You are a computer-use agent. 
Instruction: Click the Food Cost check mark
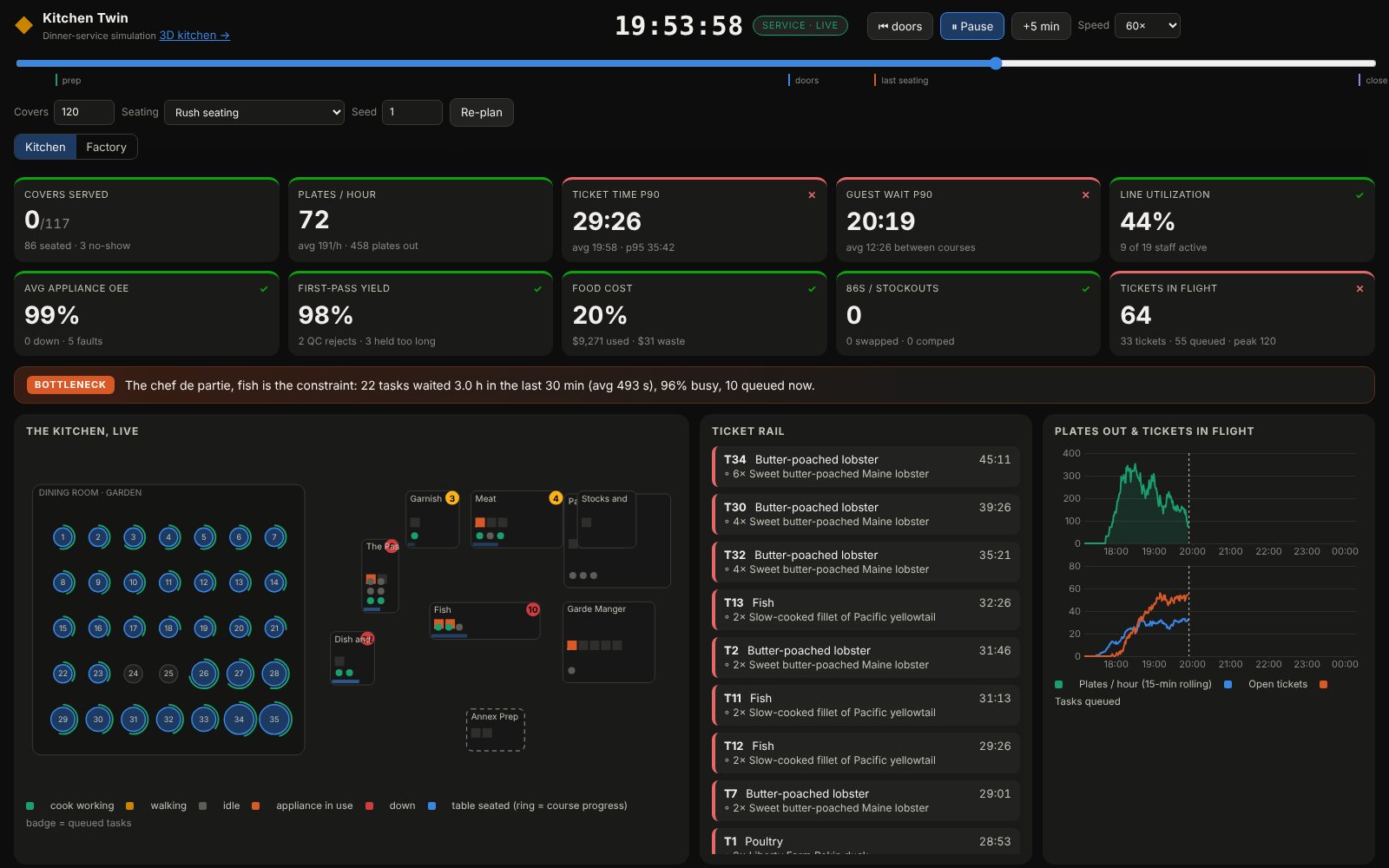812,289
